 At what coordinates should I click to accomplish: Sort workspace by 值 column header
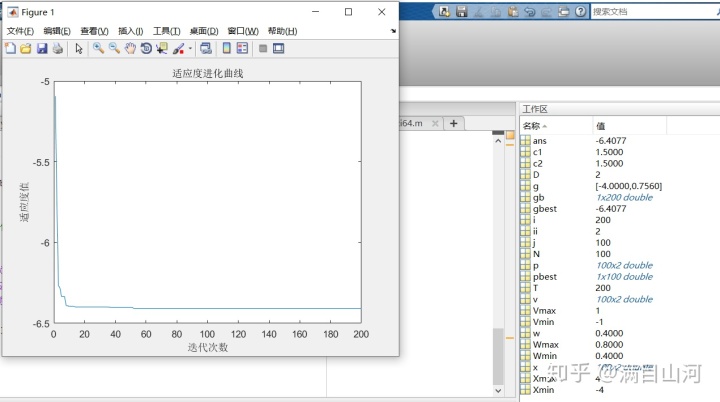(629, 125)
